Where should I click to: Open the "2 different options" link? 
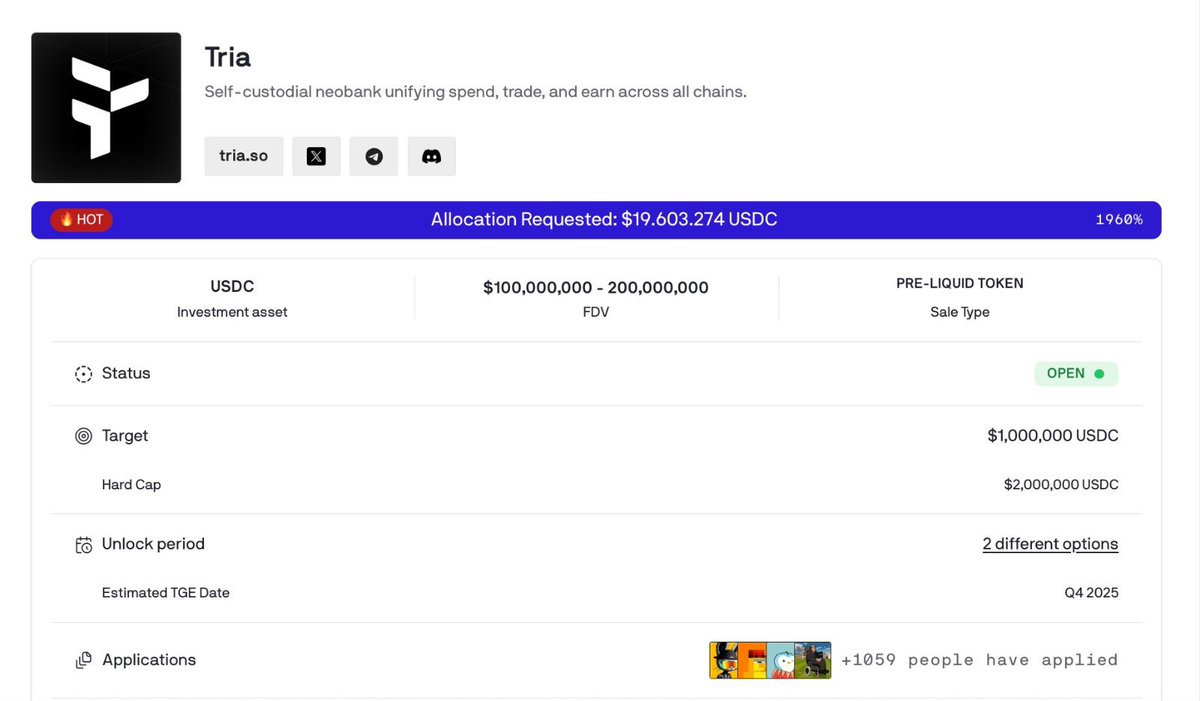pyautogui.click(x=1050, y=544)
